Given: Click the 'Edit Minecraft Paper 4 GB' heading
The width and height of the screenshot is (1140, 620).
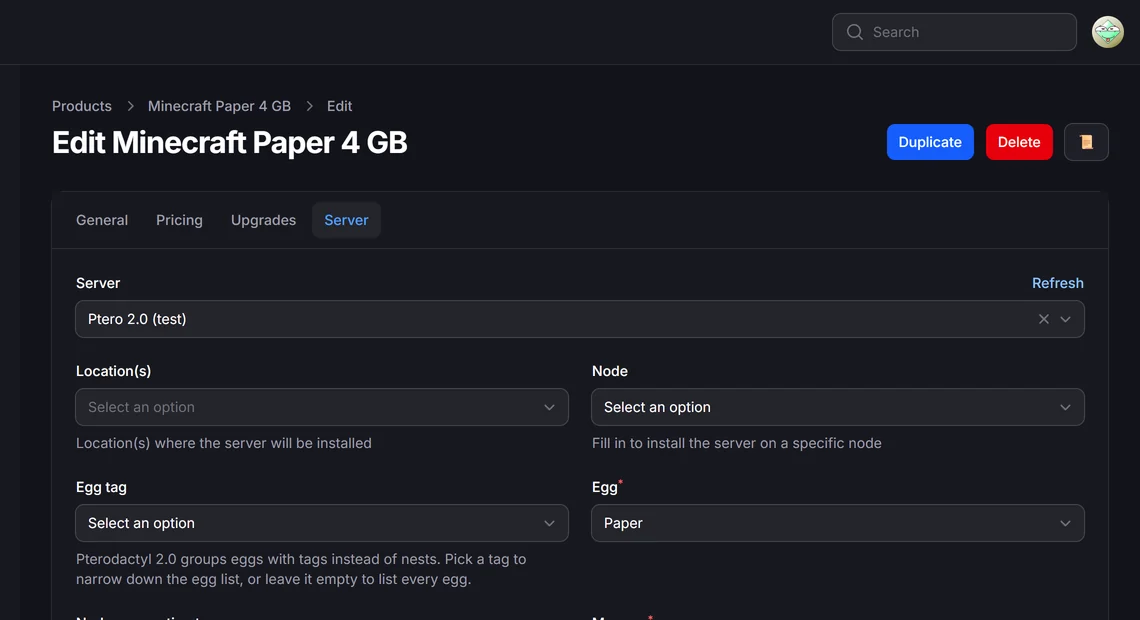Looking at the screenshot, I should 229,142.
